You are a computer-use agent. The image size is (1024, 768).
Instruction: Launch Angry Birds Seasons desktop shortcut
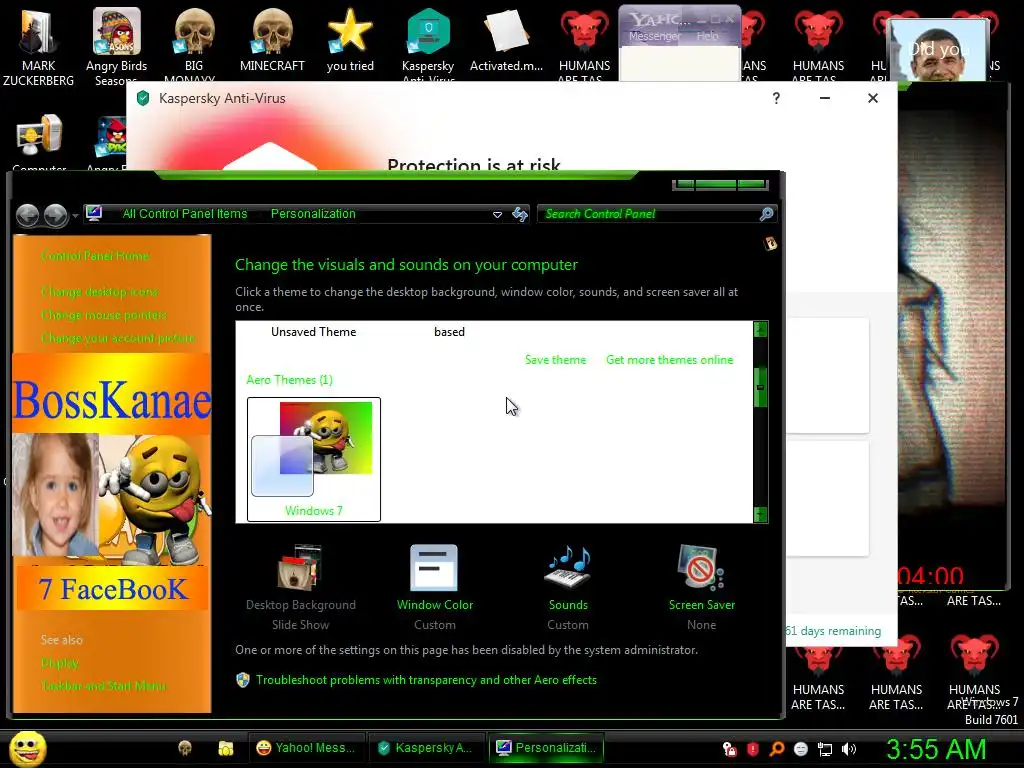[116, 46]
